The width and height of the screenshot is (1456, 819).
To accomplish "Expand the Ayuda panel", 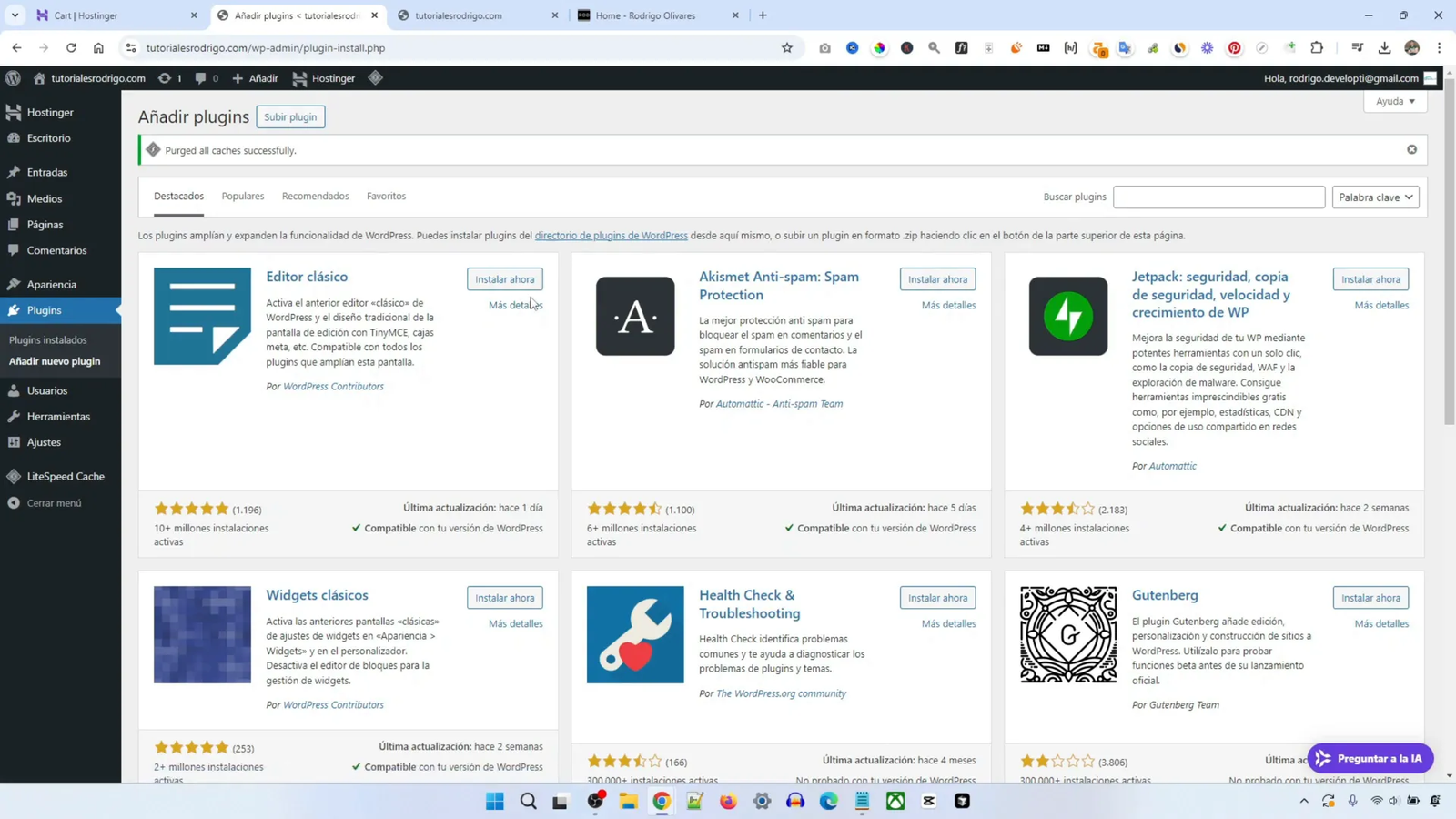I will (x=1393, y=101).
